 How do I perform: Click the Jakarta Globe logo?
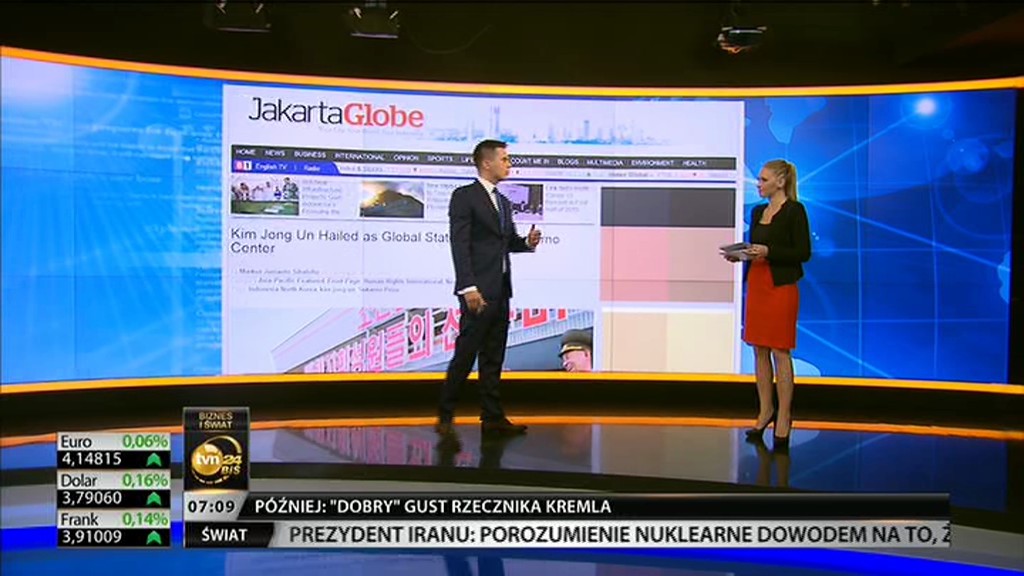(336, 114)
